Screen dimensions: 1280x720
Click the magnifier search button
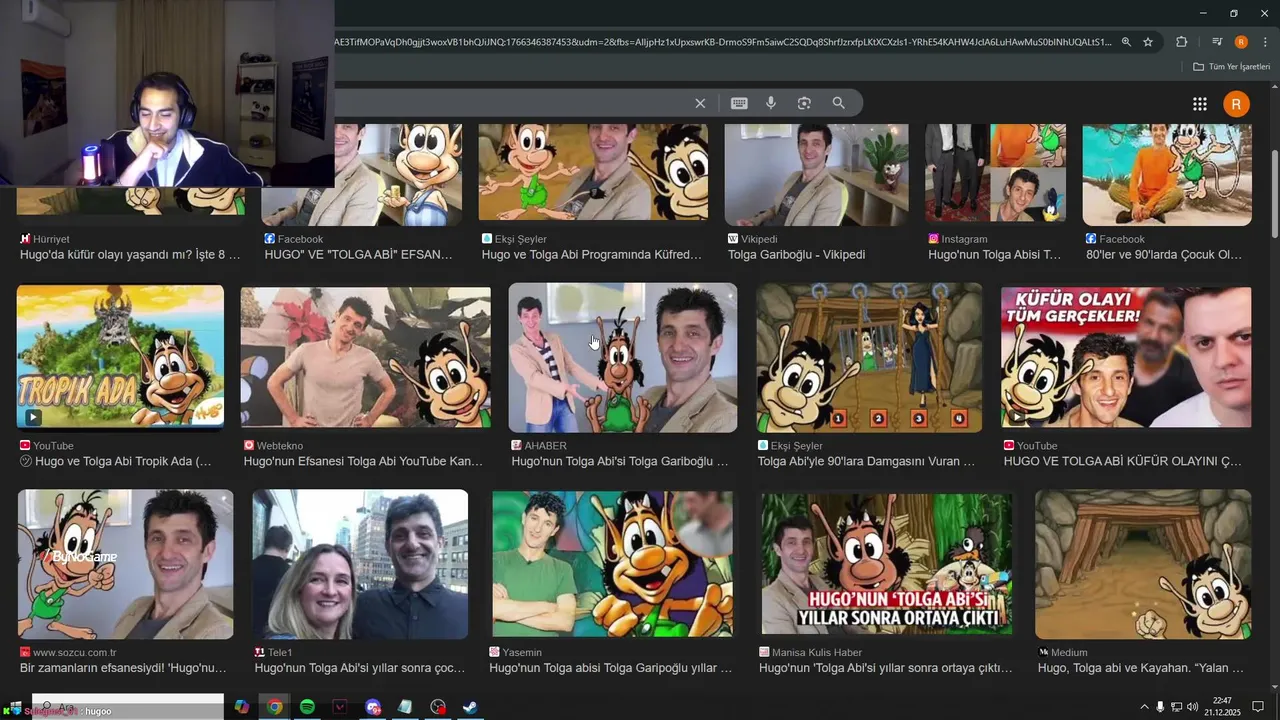click(x=839, y=103)
